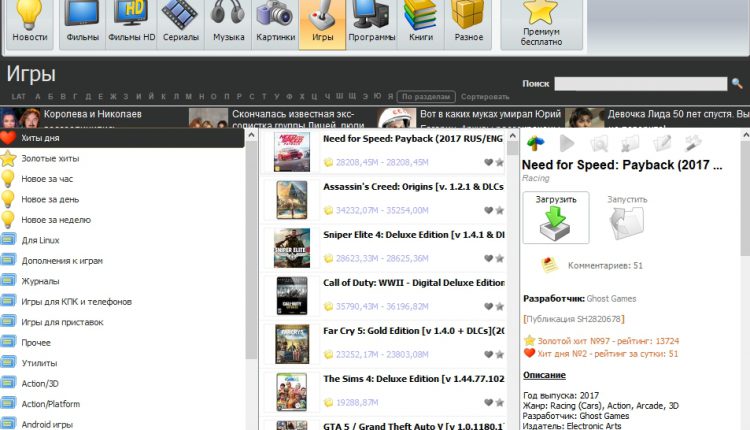Click the search-in-folder icon in details toolbar

(x=598, y=143)
